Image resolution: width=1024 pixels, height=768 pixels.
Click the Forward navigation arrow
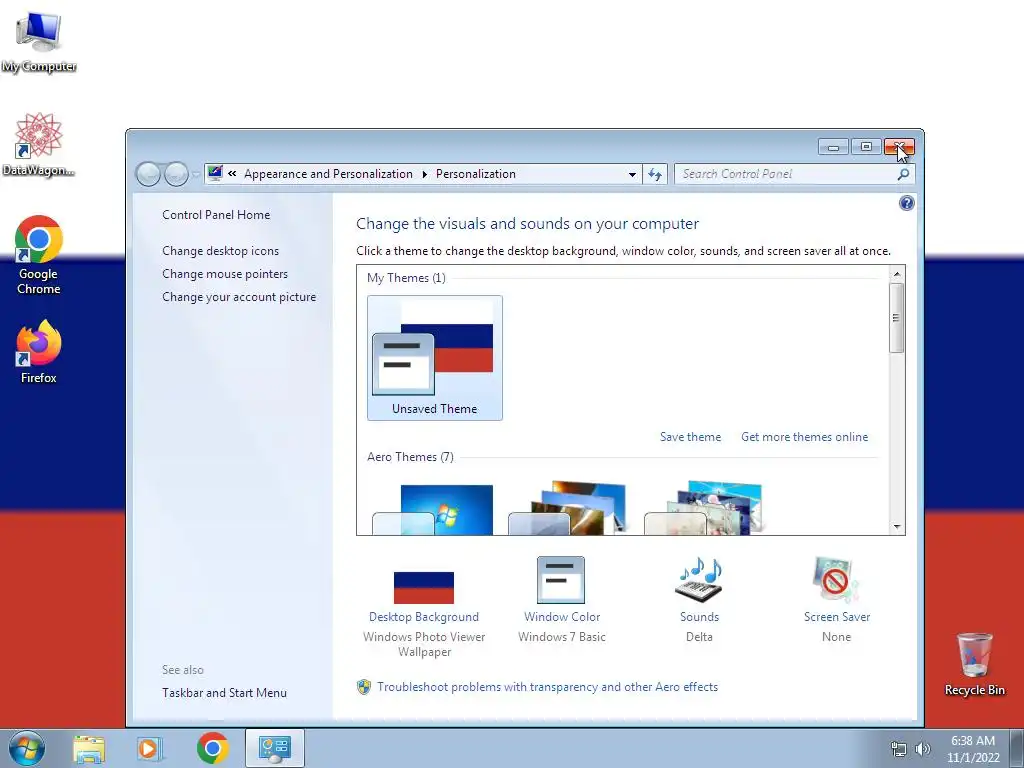176,174
